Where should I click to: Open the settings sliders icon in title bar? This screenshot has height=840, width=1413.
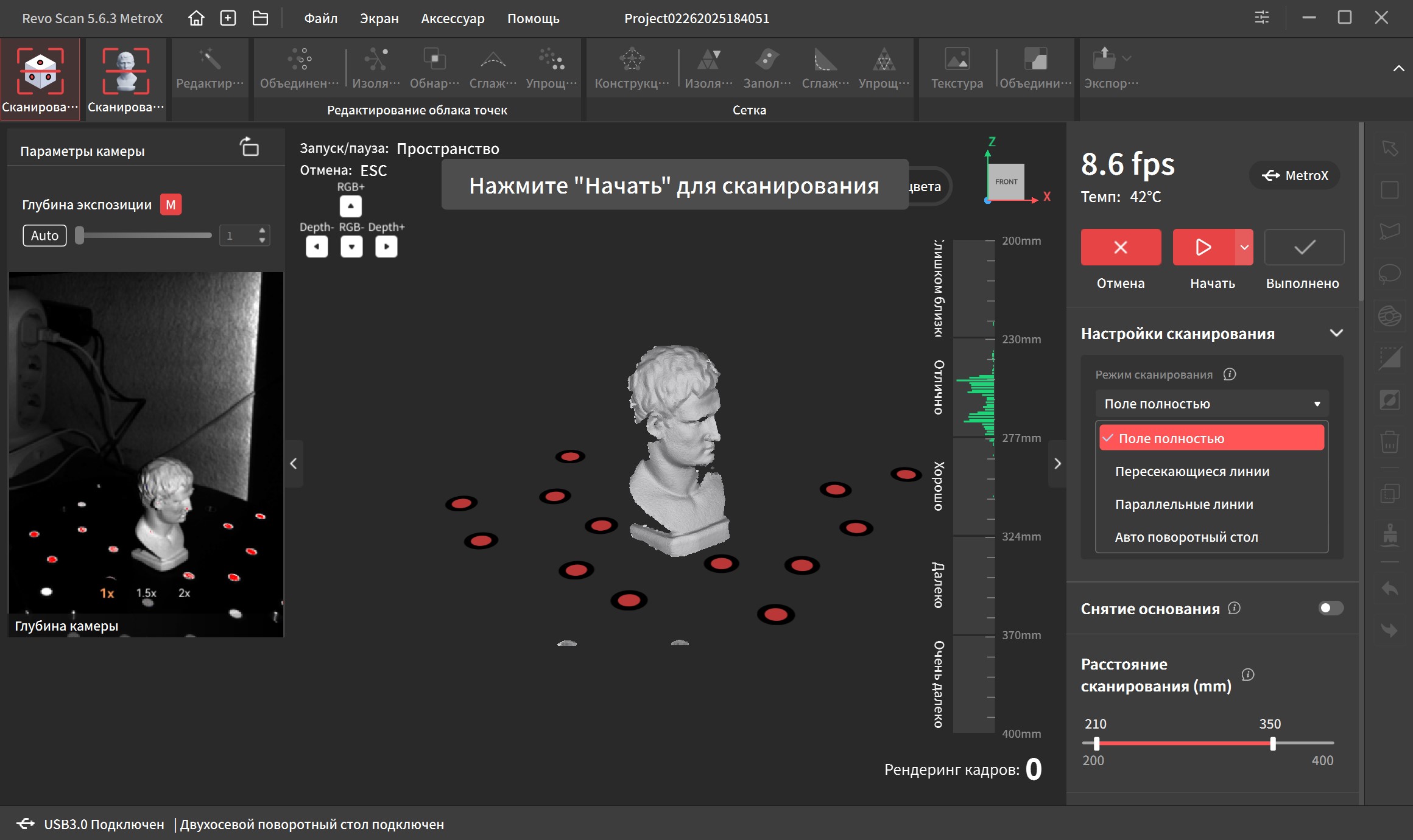[1262, 18]
